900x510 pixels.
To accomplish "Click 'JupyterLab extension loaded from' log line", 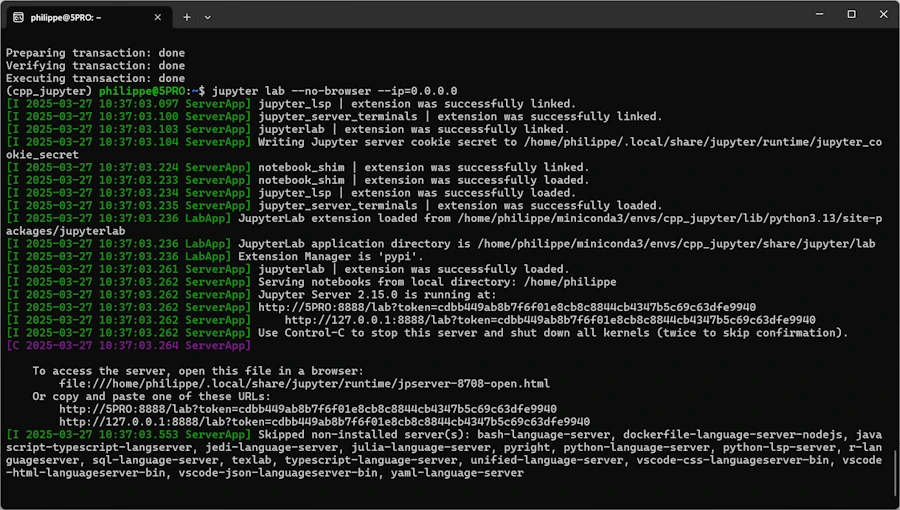I will [x=444, y=225].
